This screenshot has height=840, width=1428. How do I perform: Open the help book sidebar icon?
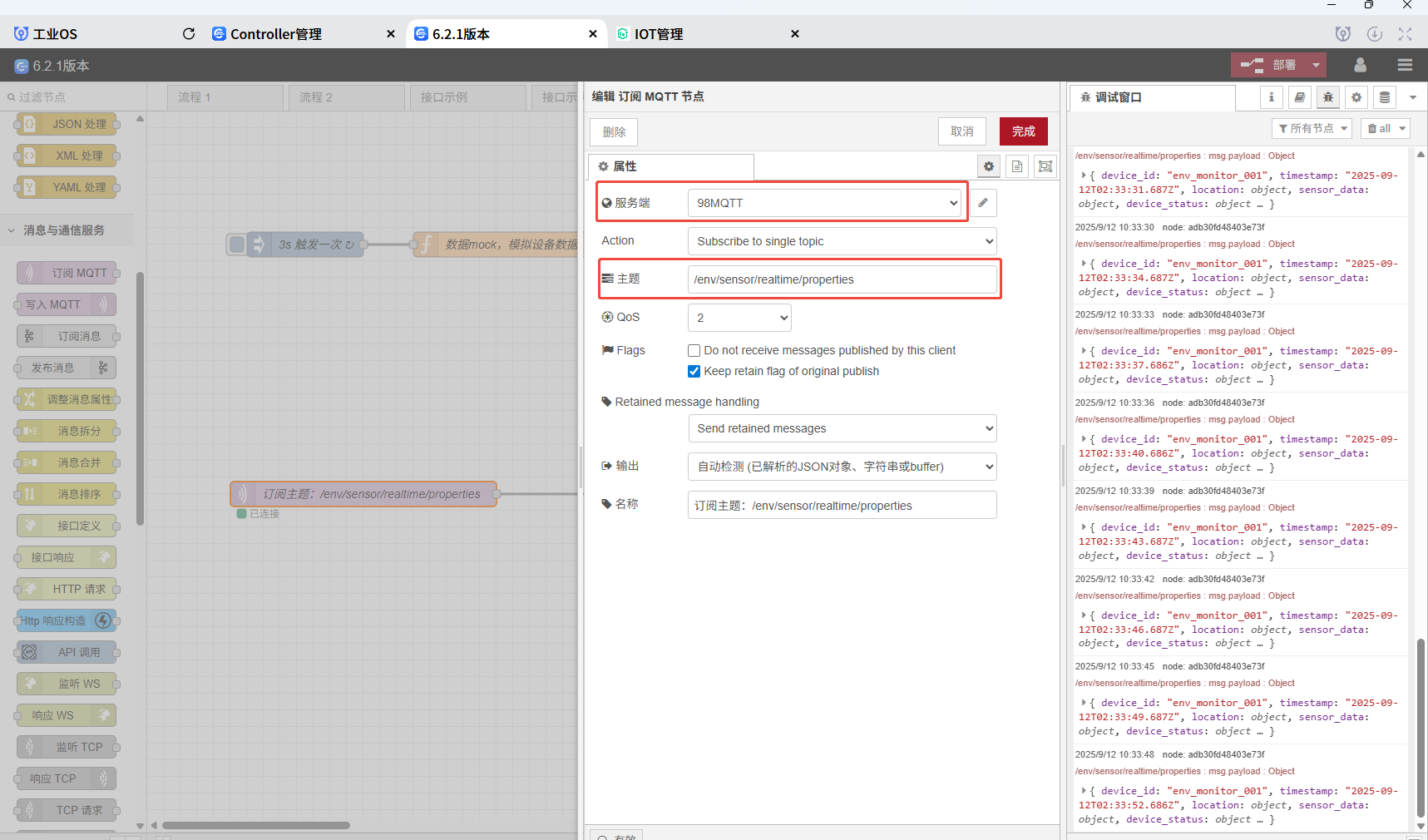pos(1299,97)
